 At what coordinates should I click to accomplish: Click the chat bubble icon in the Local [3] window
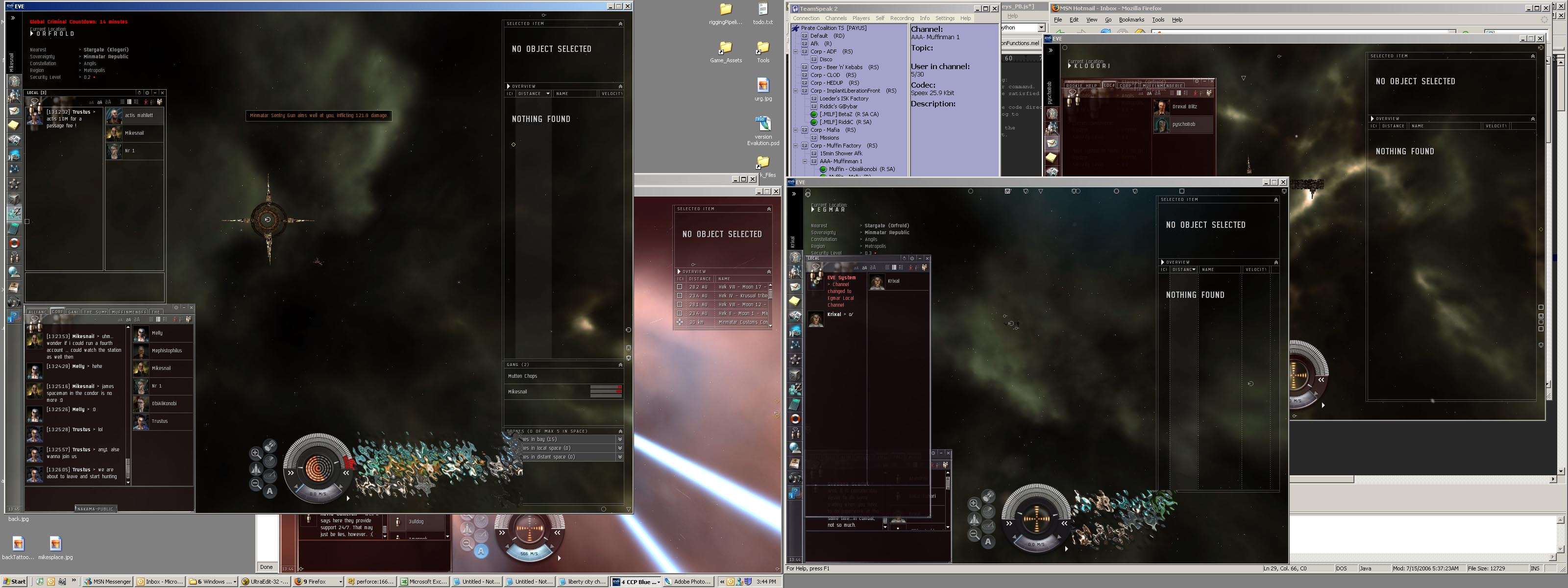pos(35,101)
